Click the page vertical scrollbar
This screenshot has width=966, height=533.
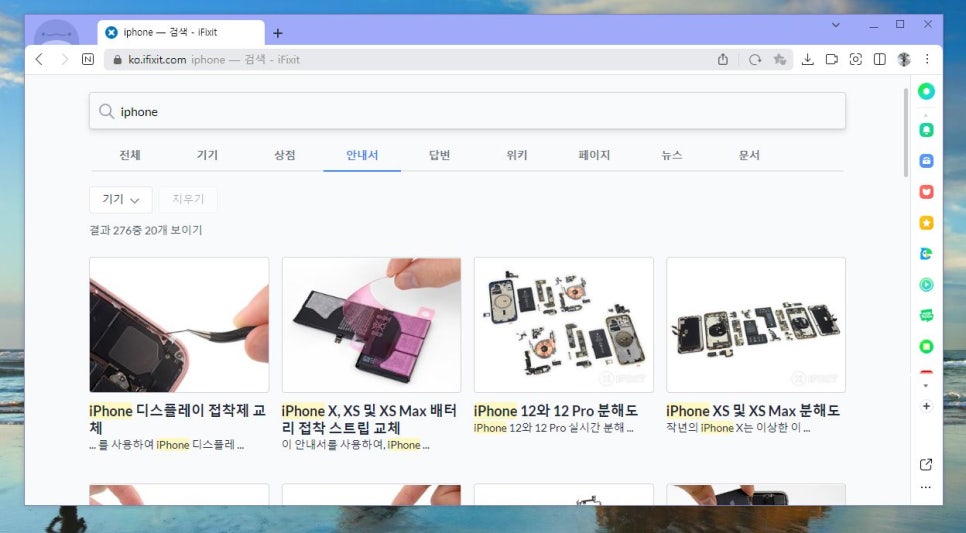point(906,132)
